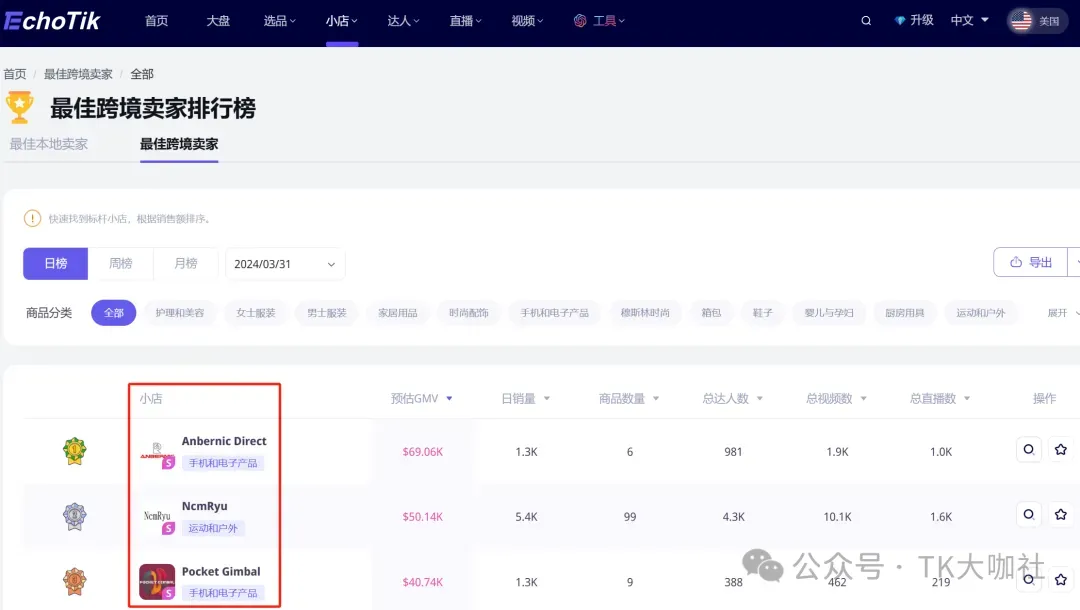Click the Pocket Gimbal shop logo
1080x610 pixels.
coord(157,582)
